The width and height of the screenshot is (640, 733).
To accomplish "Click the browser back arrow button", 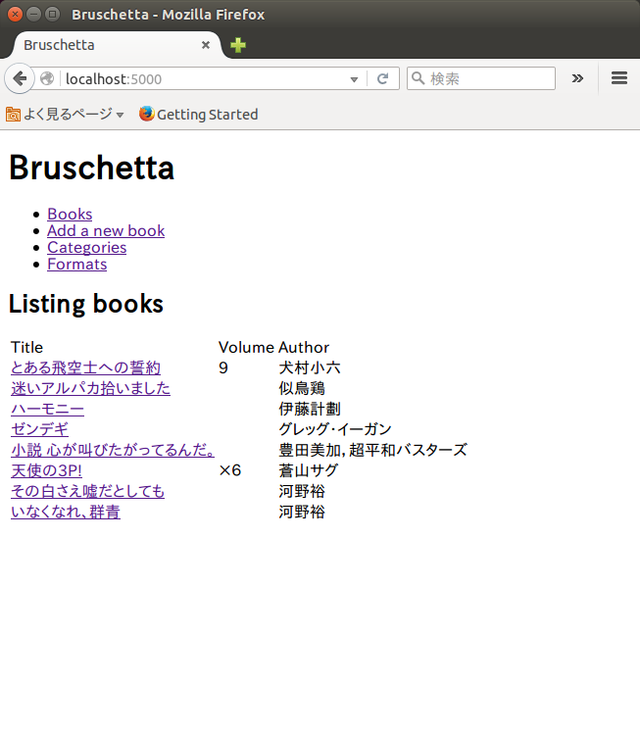I will tap(20, 78).
